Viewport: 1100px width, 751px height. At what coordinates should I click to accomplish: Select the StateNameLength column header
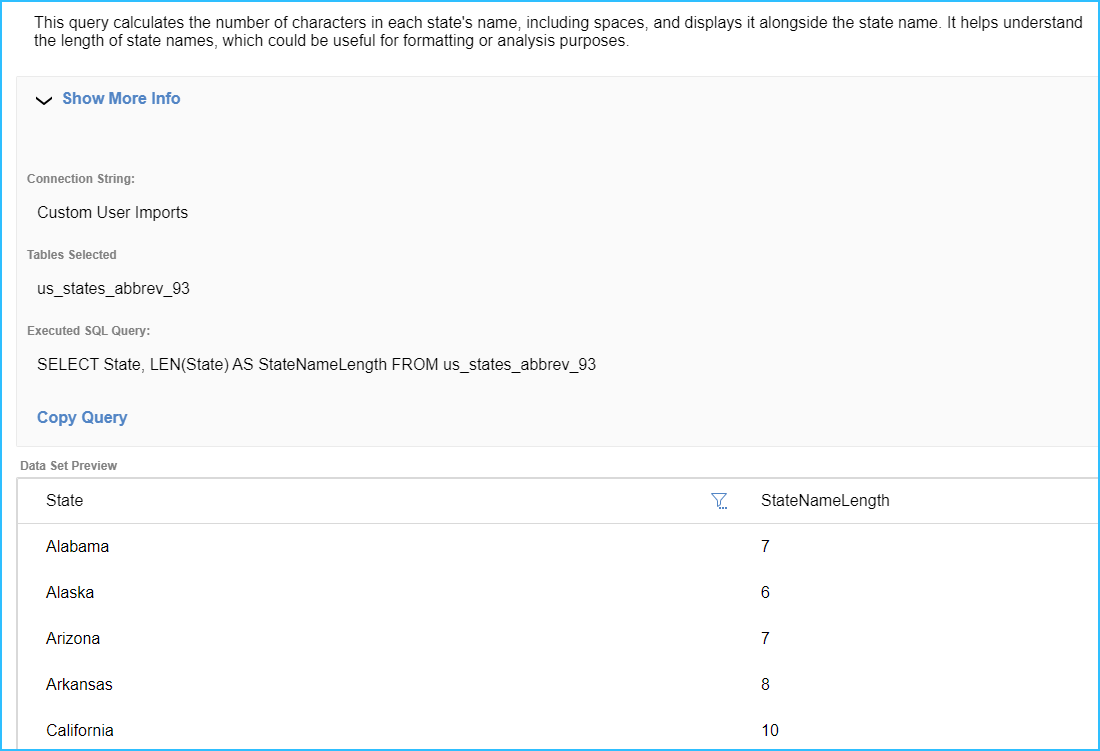click(825, 501)
